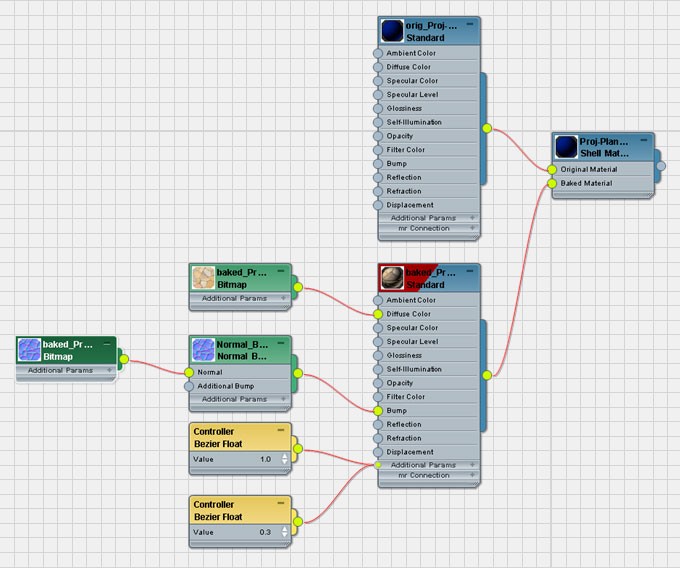Click the Shell Material node's gray output socket

pos(661,166)
